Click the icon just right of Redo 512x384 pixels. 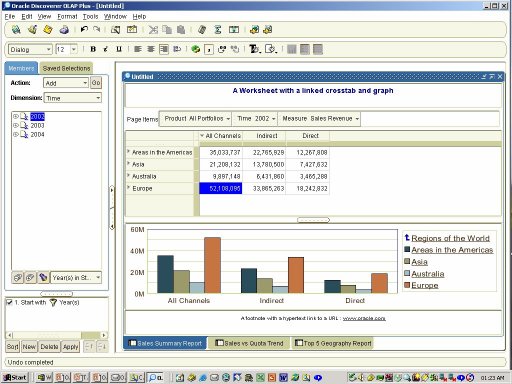[115, 30]
